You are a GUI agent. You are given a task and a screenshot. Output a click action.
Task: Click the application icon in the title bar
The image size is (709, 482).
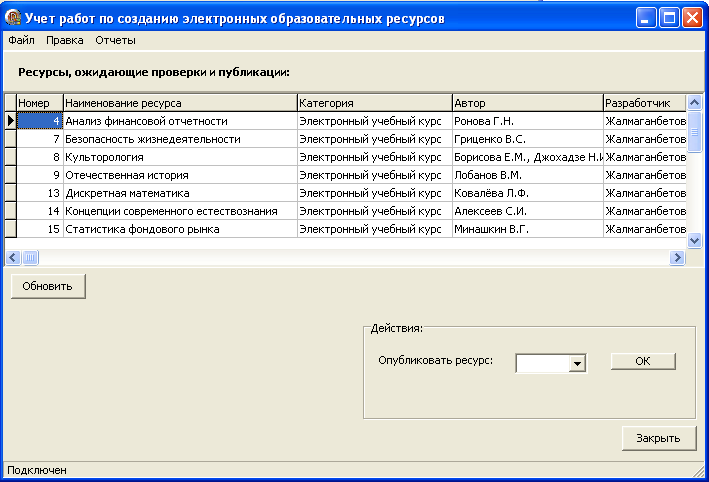(x=14, y=18)
